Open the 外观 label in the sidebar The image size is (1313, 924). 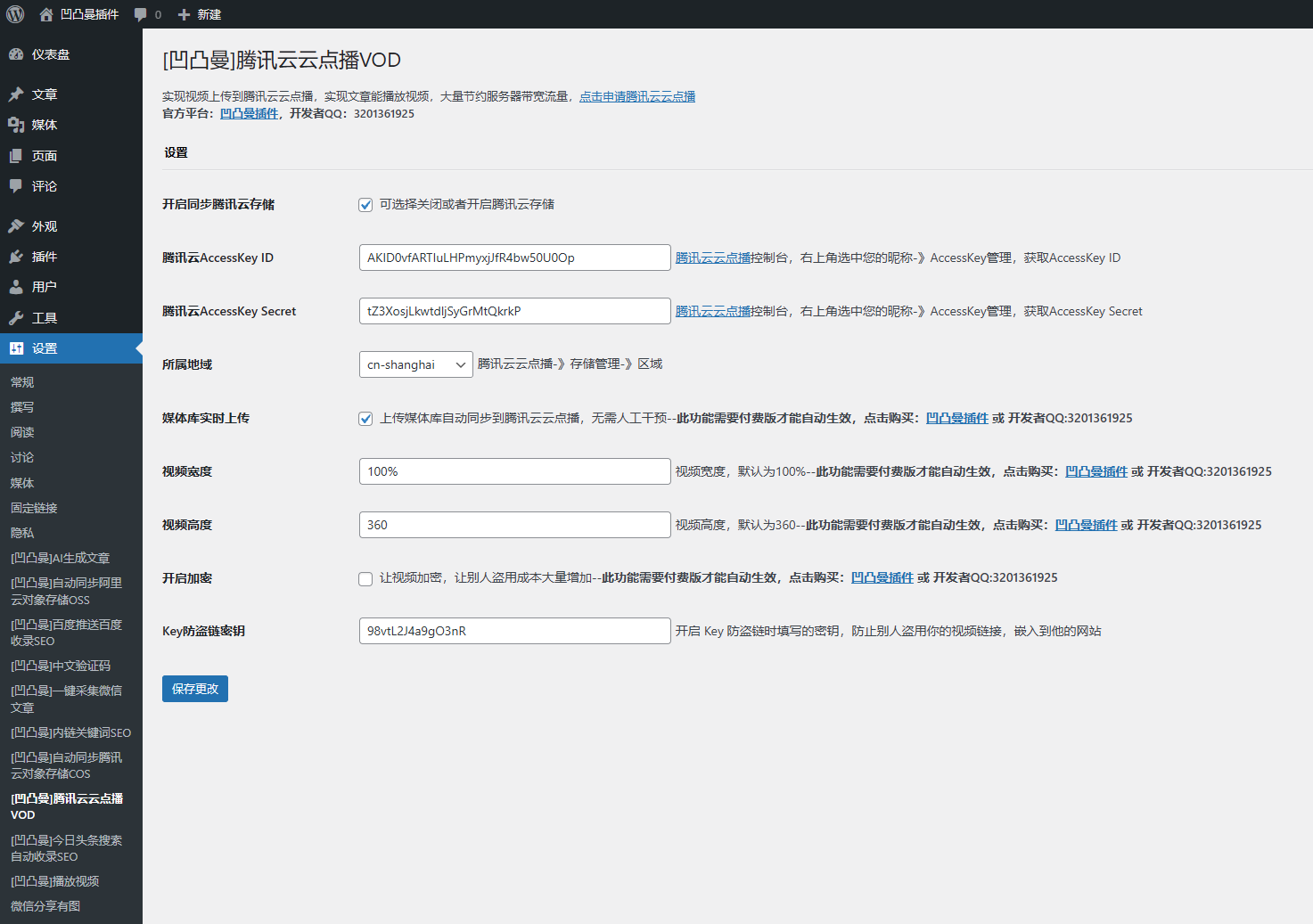point(45,226)
